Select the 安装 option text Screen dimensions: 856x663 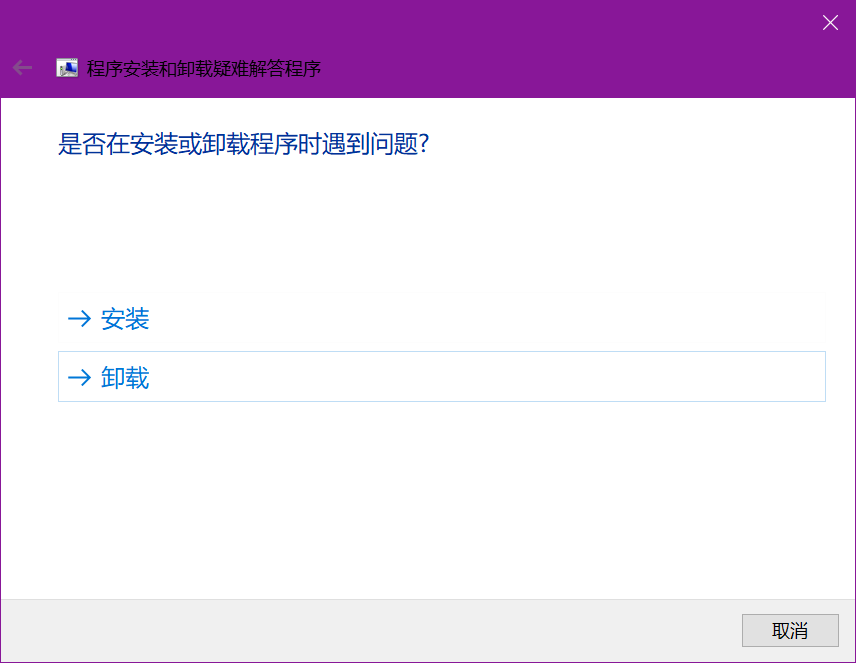click(x=125, y=319)
